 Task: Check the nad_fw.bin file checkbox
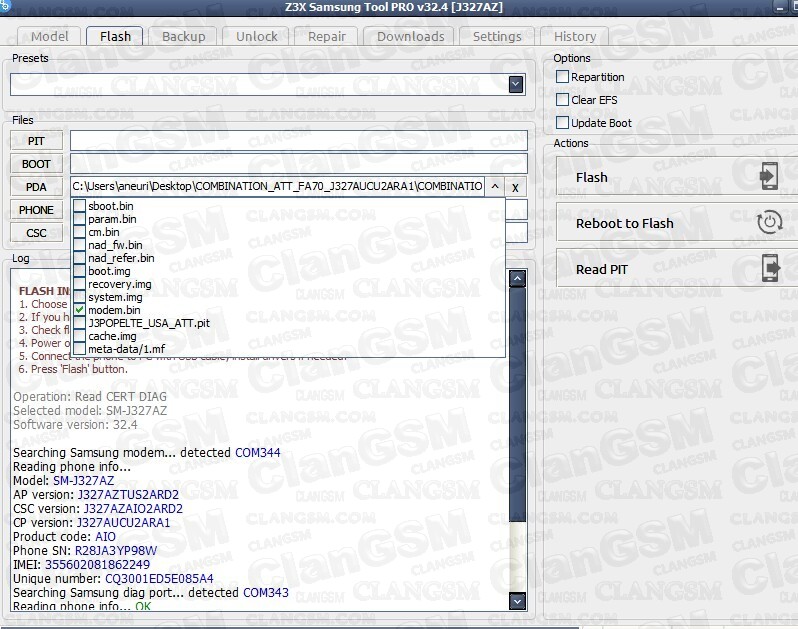pyautogui.click(x=79, y=245)
